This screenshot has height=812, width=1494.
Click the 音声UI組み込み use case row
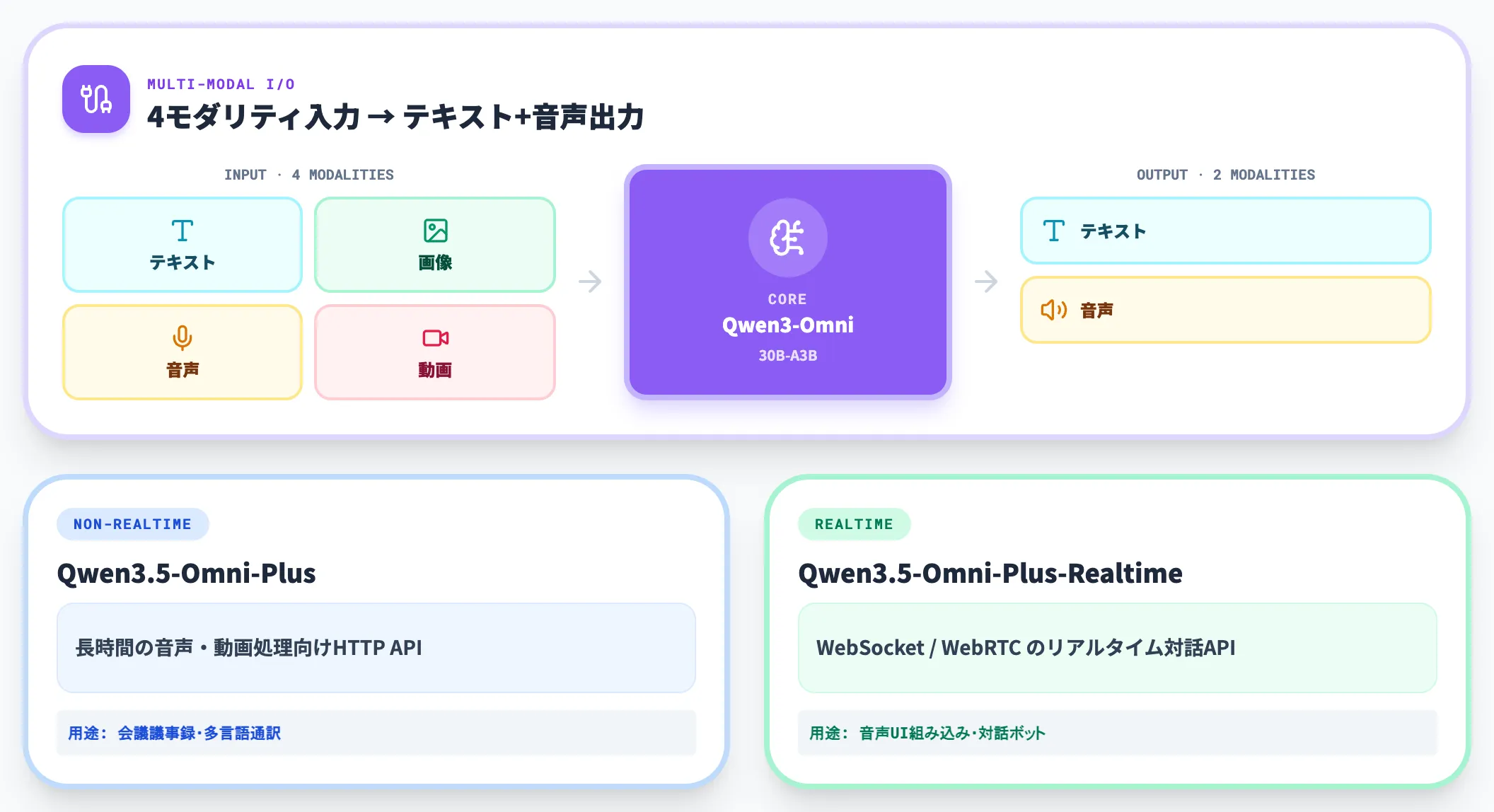point(1118,733)
